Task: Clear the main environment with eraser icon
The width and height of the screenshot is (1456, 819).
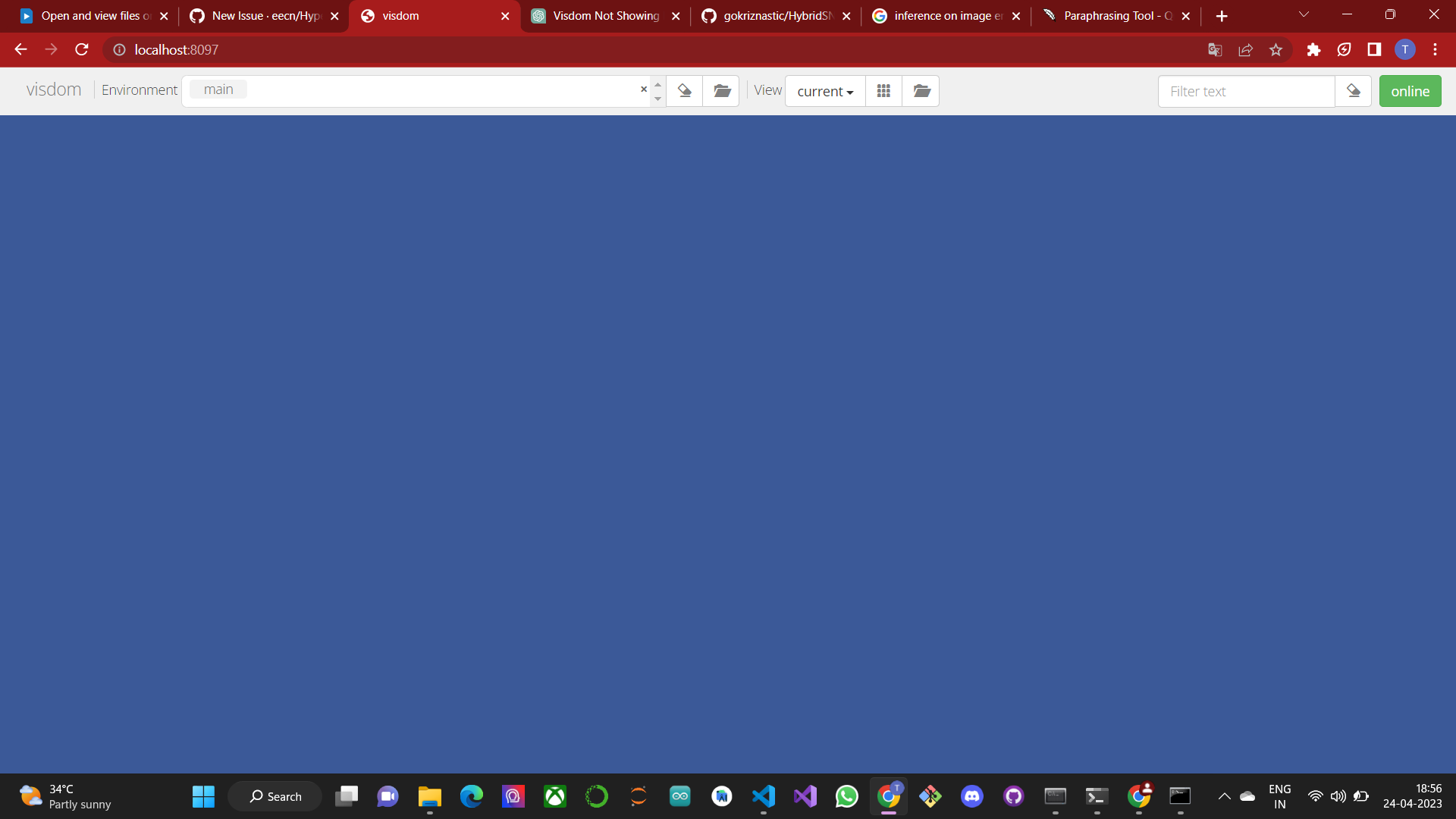Action: pyautogui.click(x=685, y=90)
